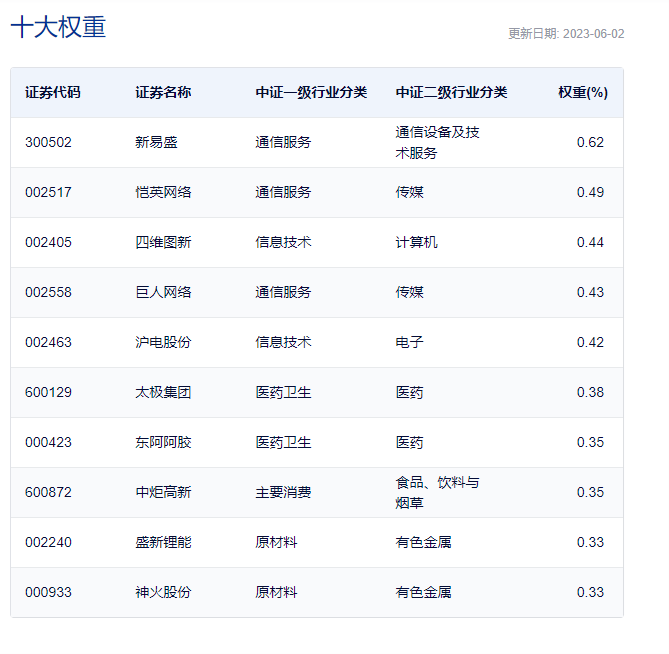Select stock name 巨人网络
This screenshot has width=669, height=654.
point(163,292)
